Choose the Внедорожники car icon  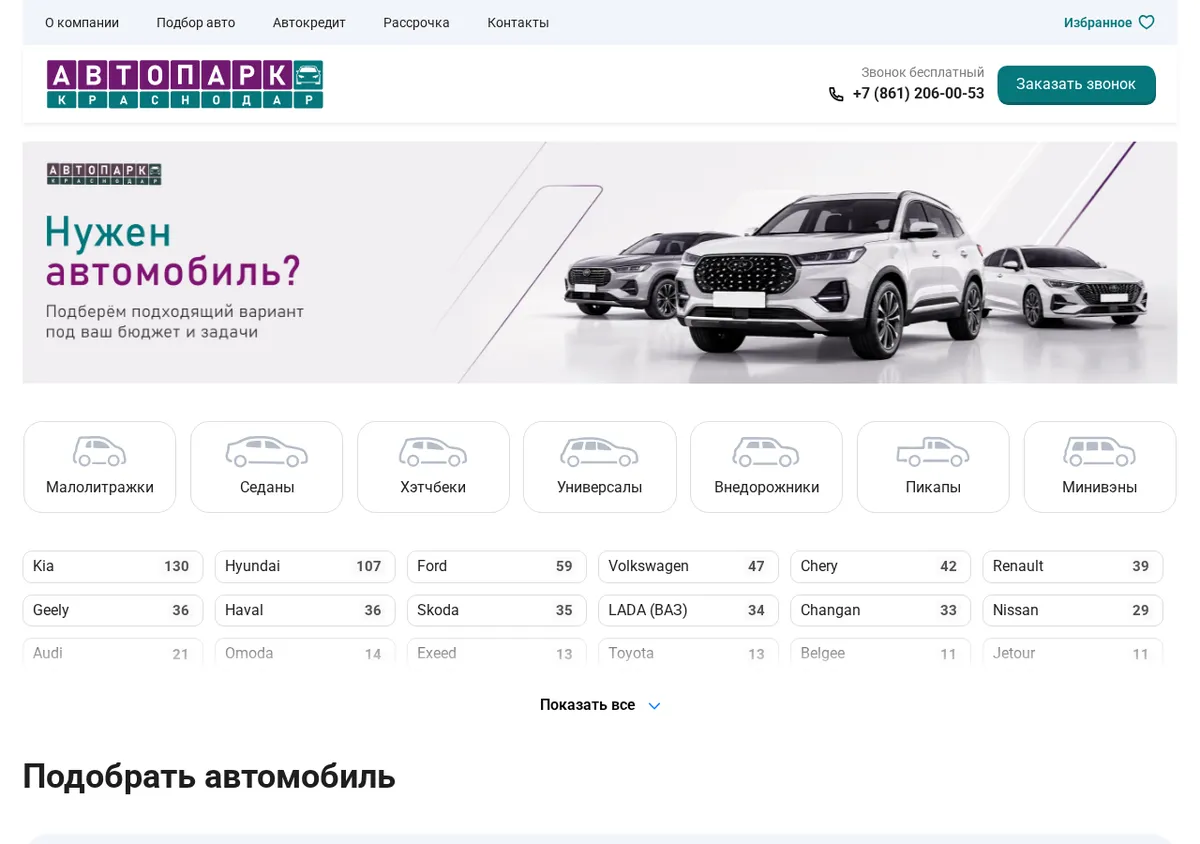766,452
